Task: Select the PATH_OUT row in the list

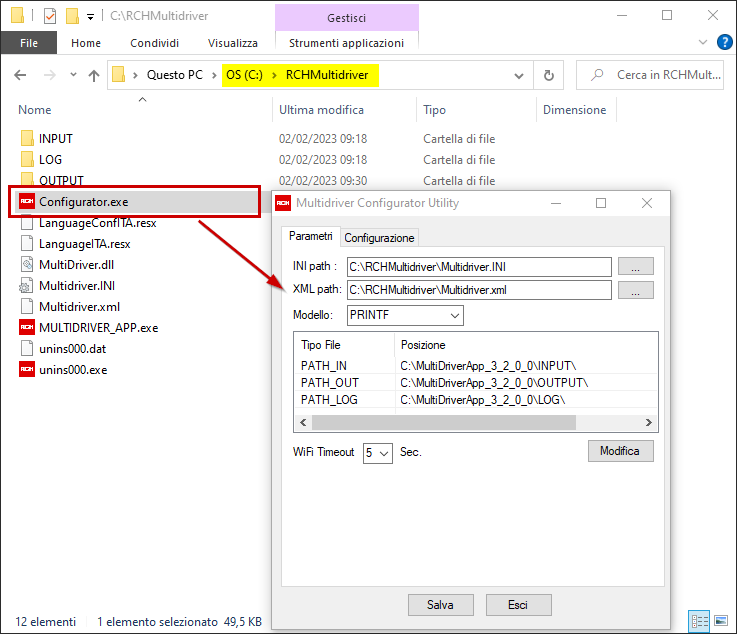Action: pyautogui.click(x=476, y=383)
